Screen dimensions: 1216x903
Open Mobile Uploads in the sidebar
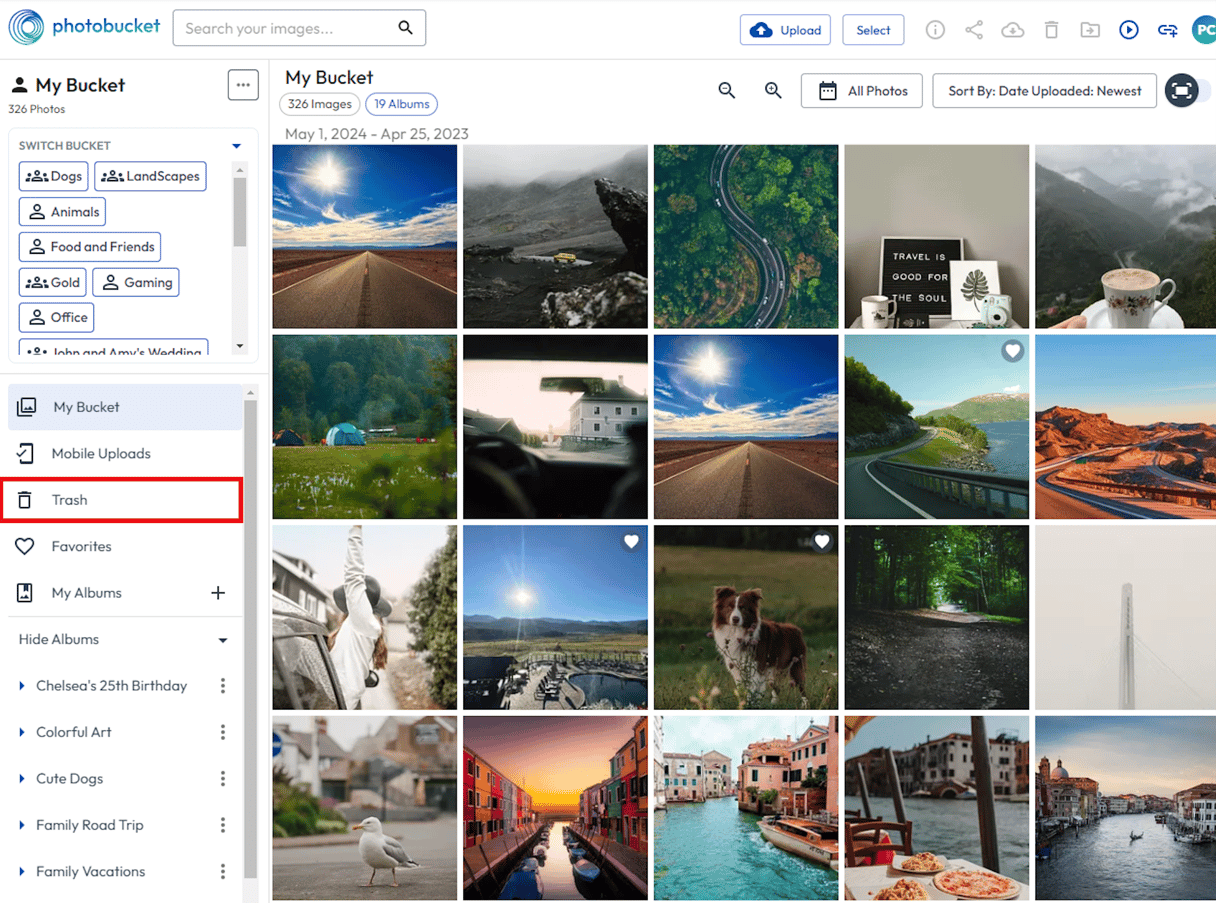[100, 453]
